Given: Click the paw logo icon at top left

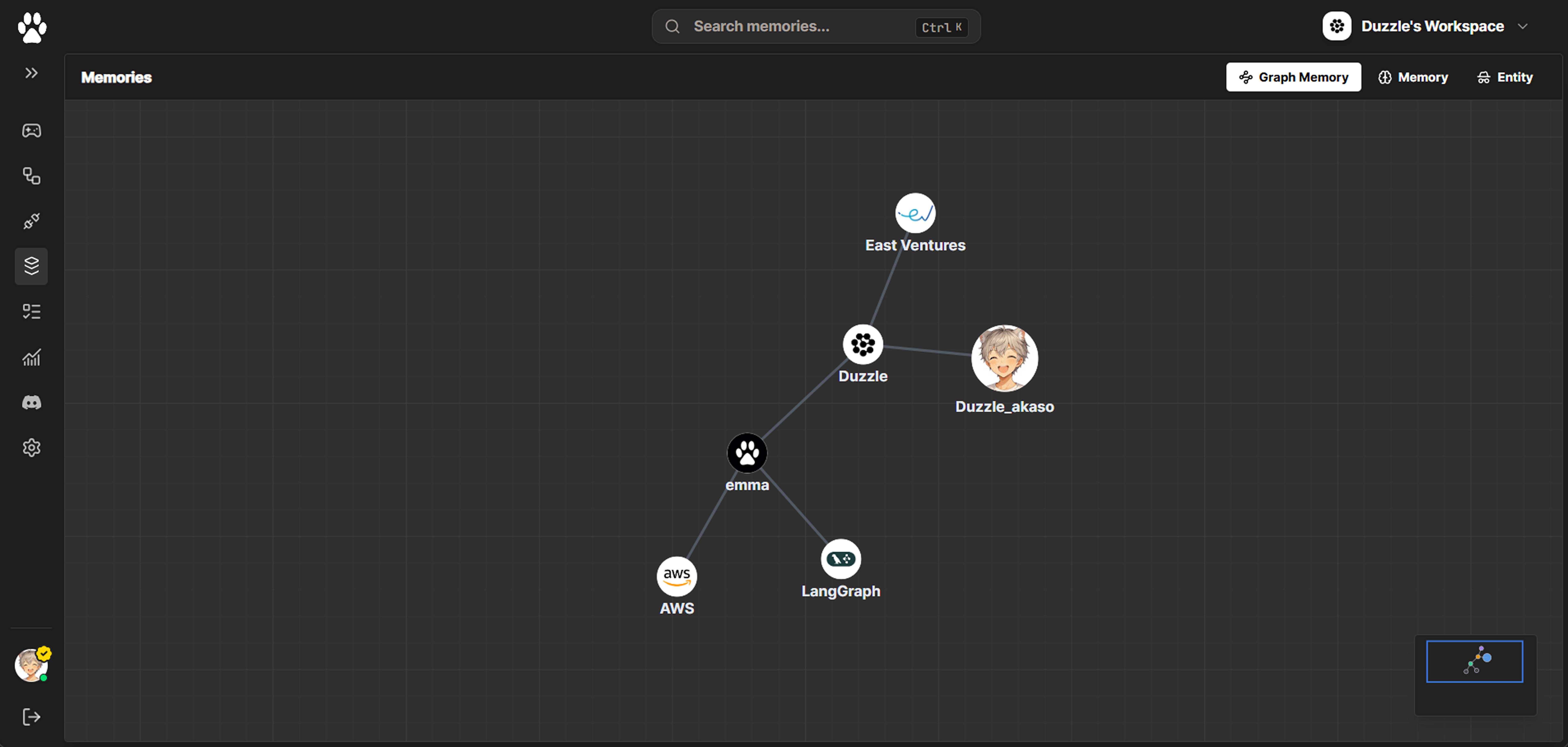Looking at the screenshot, I should point(32,27).
